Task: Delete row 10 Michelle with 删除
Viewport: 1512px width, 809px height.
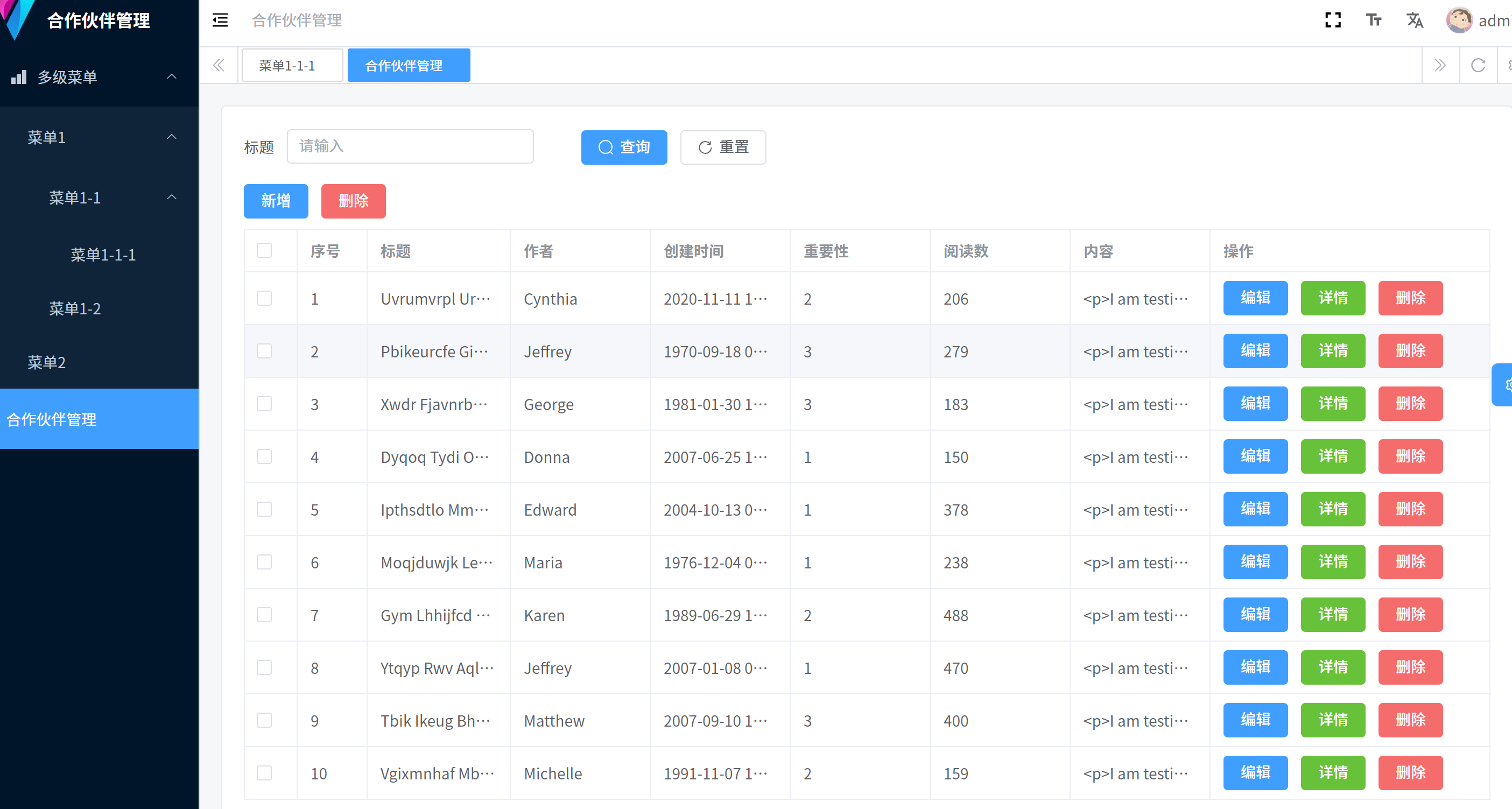Action: pyautogui.click(x=1410, y=772)
